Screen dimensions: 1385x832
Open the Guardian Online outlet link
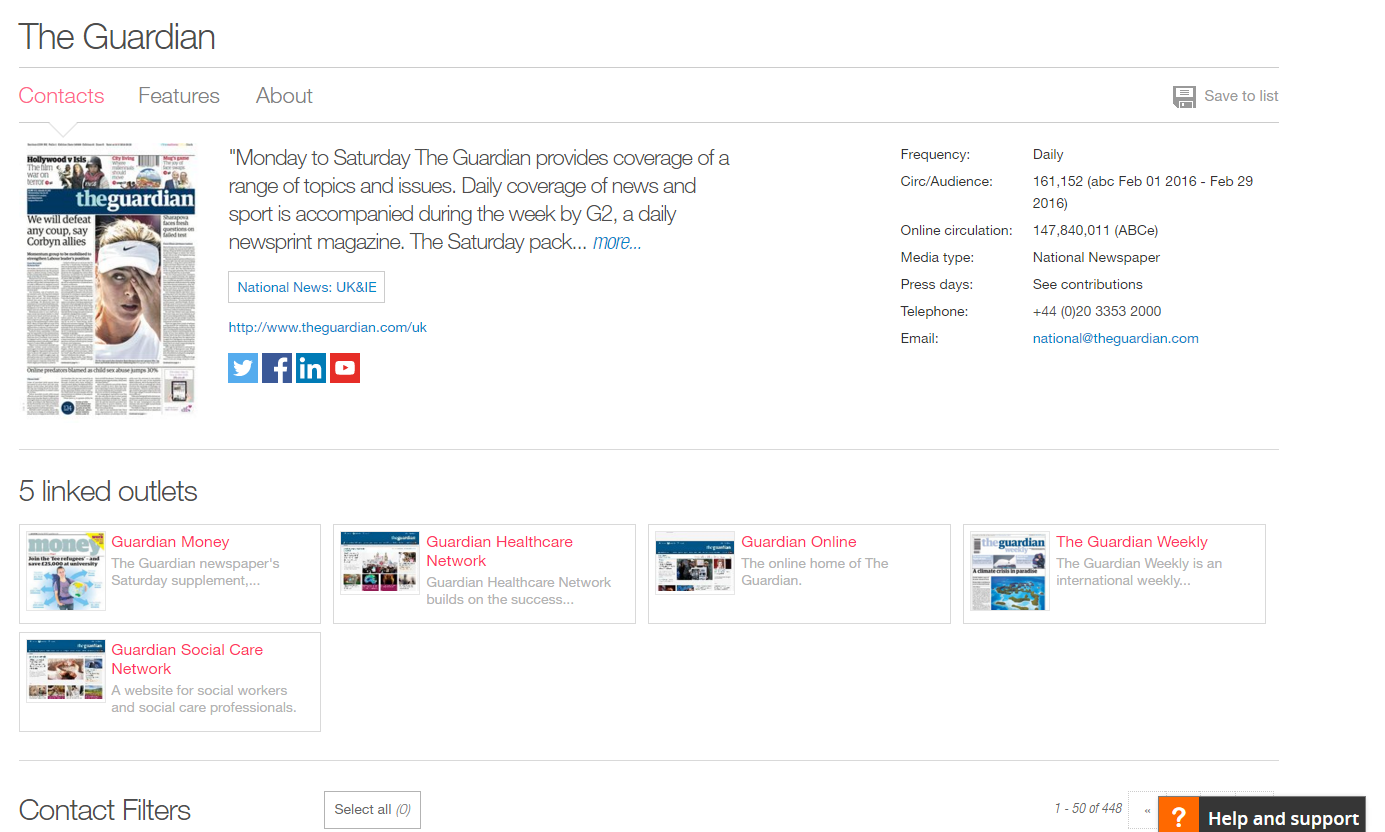(799, 542)
